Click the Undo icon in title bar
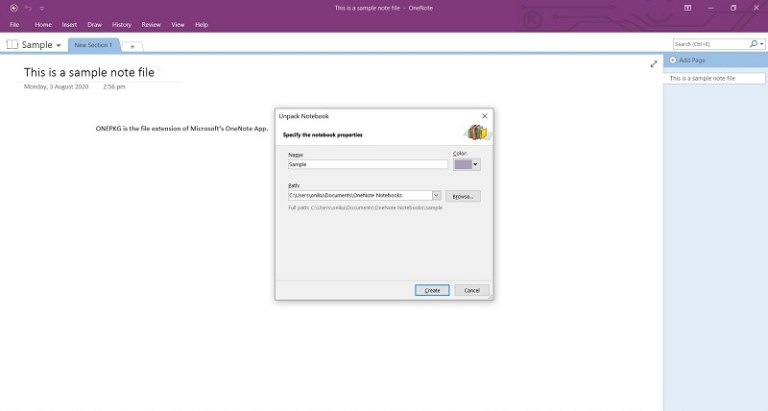This screenshot has width=768, height=411. point(28,8)
